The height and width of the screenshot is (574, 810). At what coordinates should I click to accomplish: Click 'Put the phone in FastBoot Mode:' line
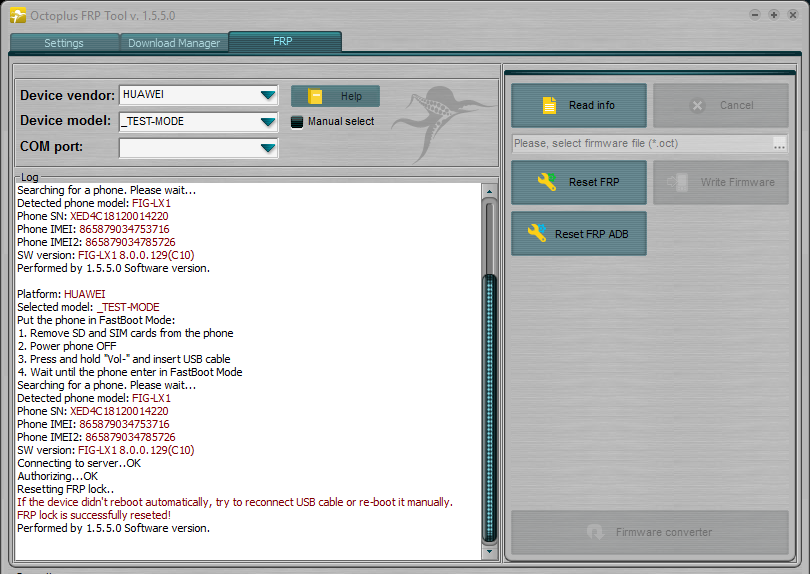(96, 320)
